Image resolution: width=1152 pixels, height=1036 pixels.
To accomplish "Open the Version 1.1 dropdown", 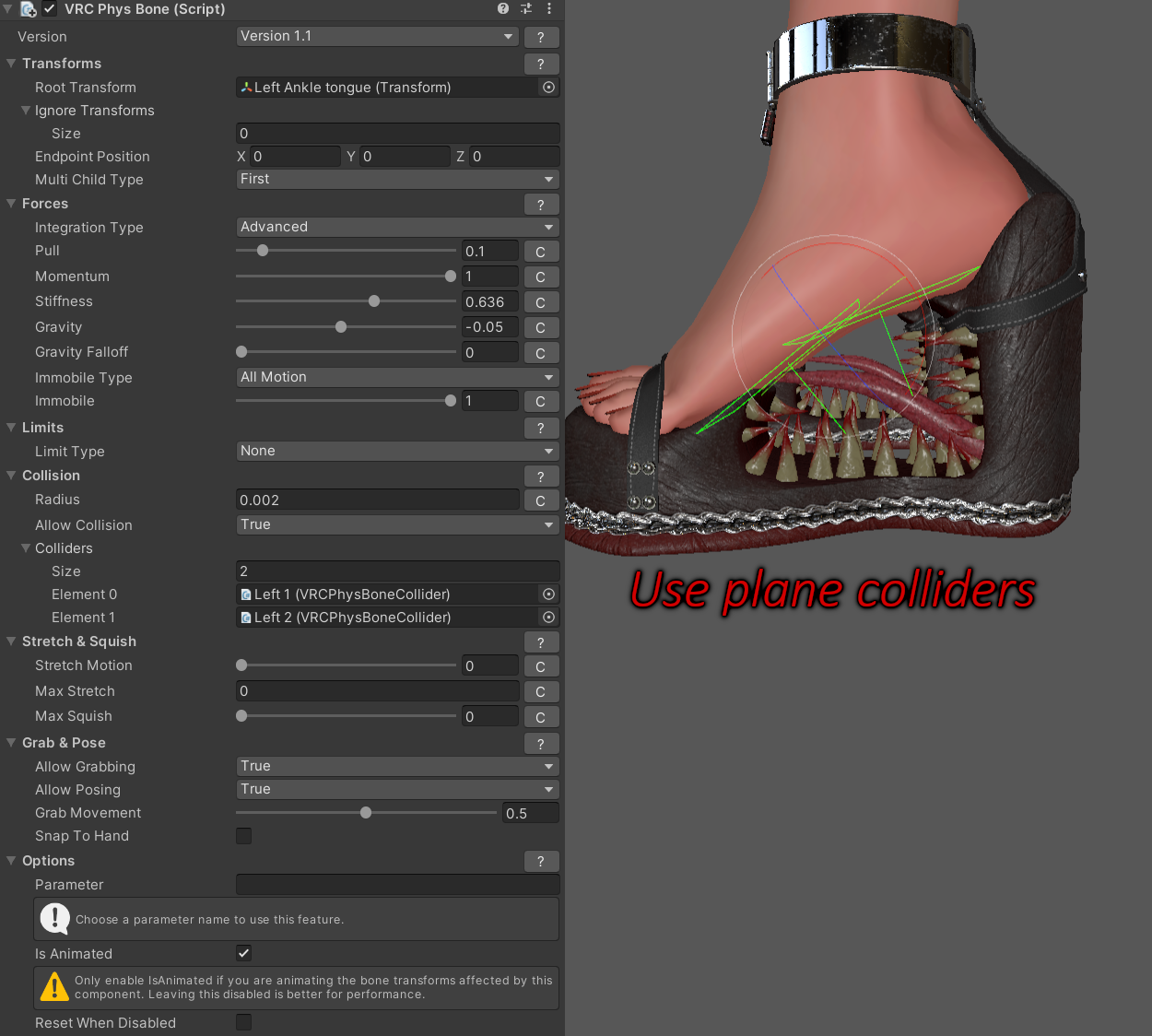I will coord(377,37).
